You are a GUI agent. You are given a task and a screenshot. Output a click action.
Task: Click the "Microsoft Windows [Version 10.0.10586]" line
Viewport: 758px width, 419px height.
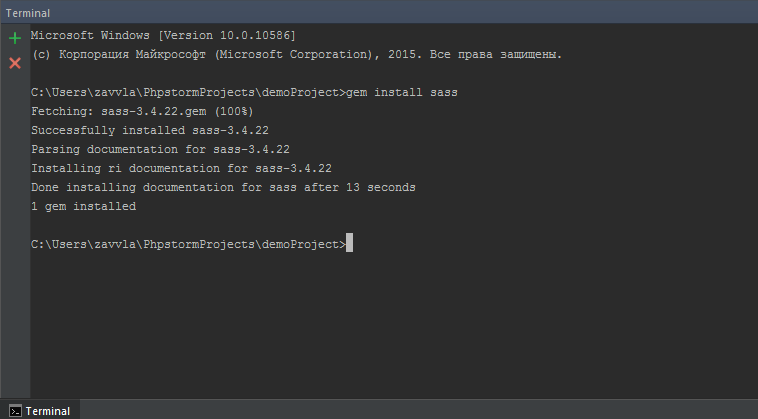(x=163, y=35)
